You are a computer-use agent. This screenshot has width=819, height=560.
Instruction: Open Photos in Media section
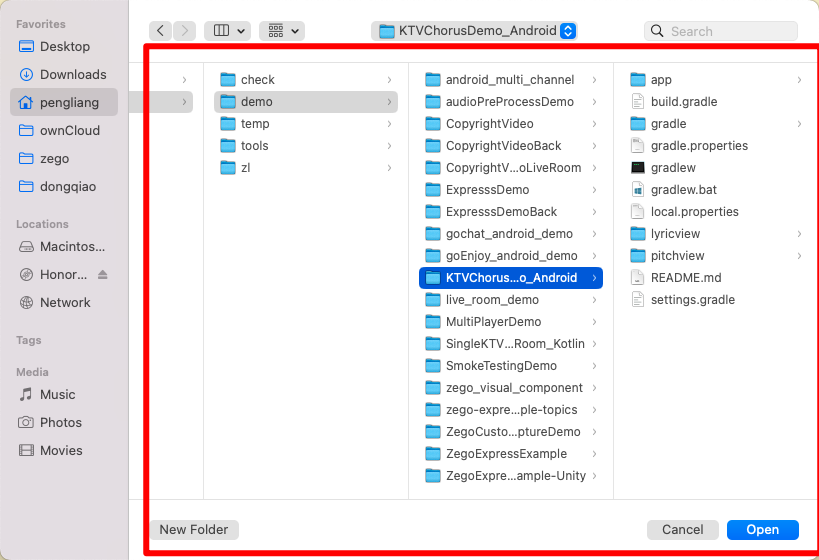[x=60, y=422]
